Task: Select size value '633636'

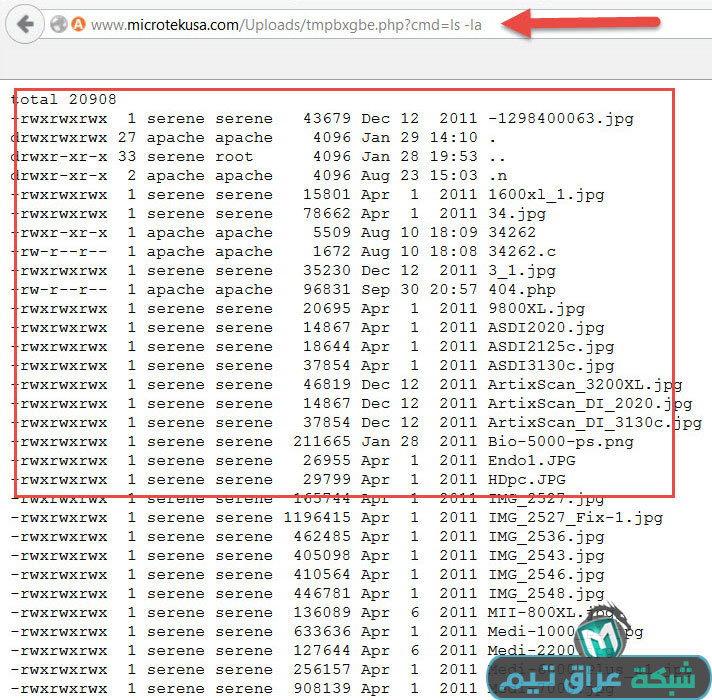Action: click(322, 631)
